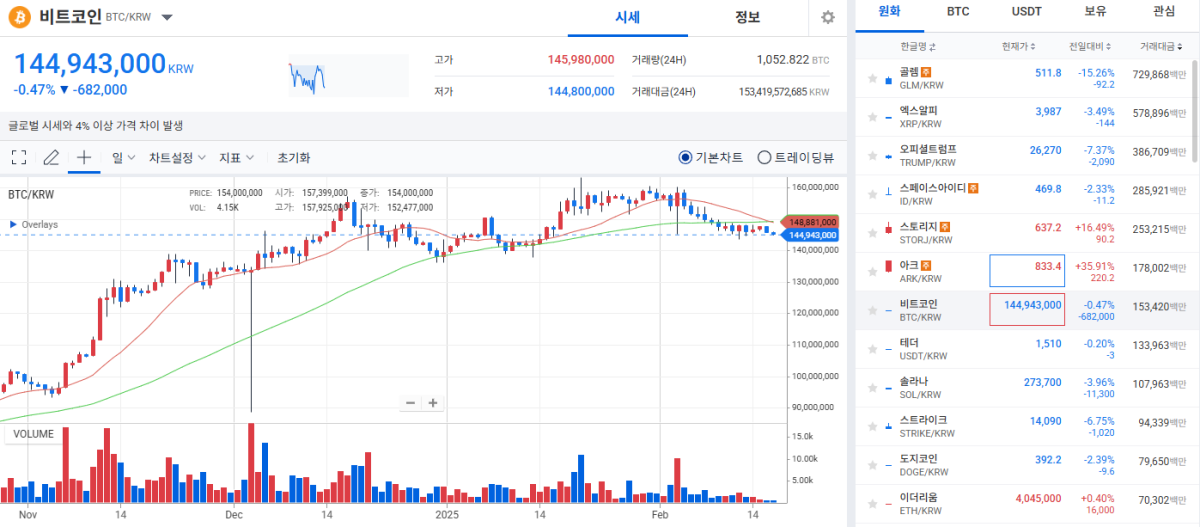
Task: Click the mini candle icon for 아크
Action: coord(889,266)
